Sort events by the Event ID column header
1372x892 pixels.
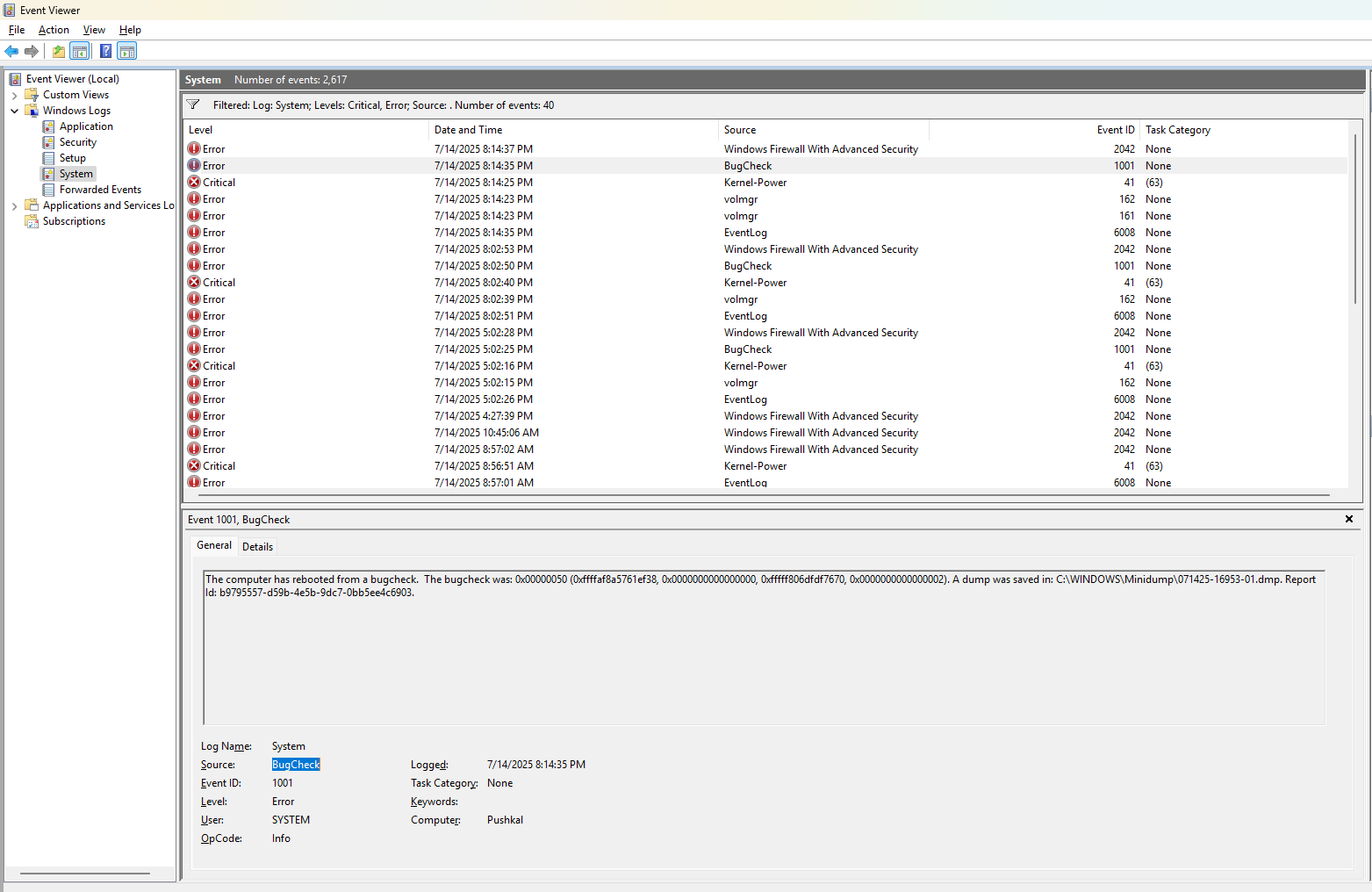pos(1115,130)
